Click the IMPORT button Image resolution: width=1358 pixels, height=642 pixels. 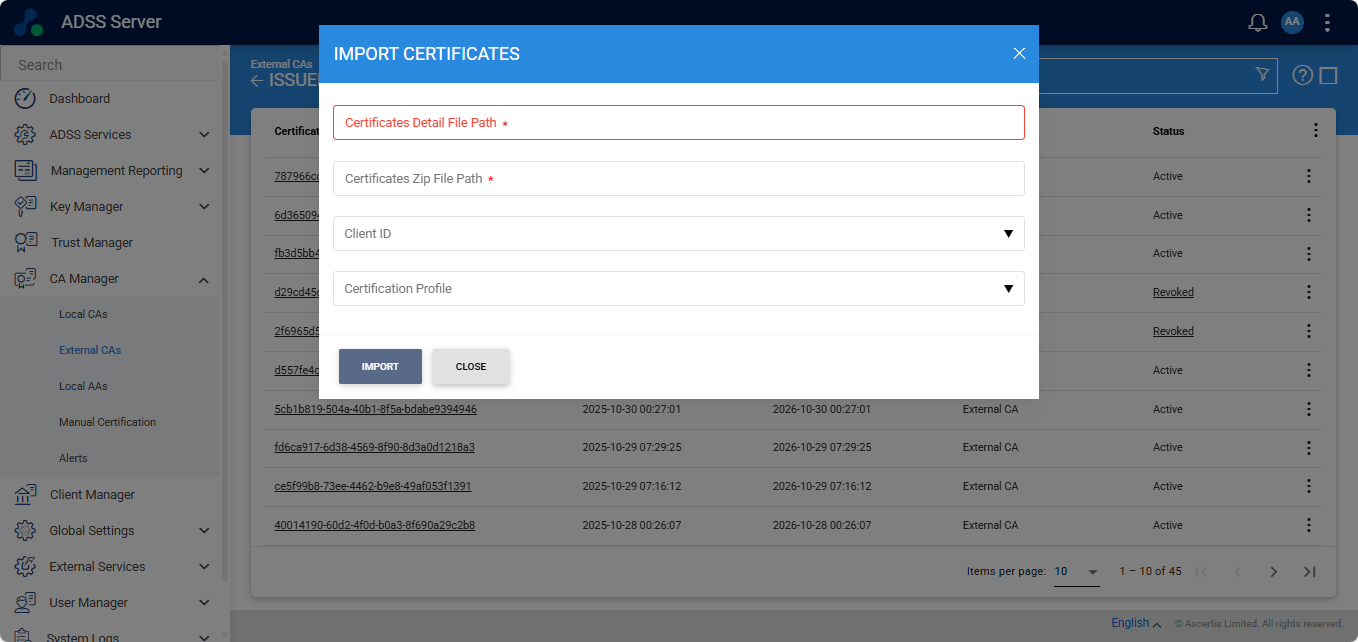click(380, 366)
